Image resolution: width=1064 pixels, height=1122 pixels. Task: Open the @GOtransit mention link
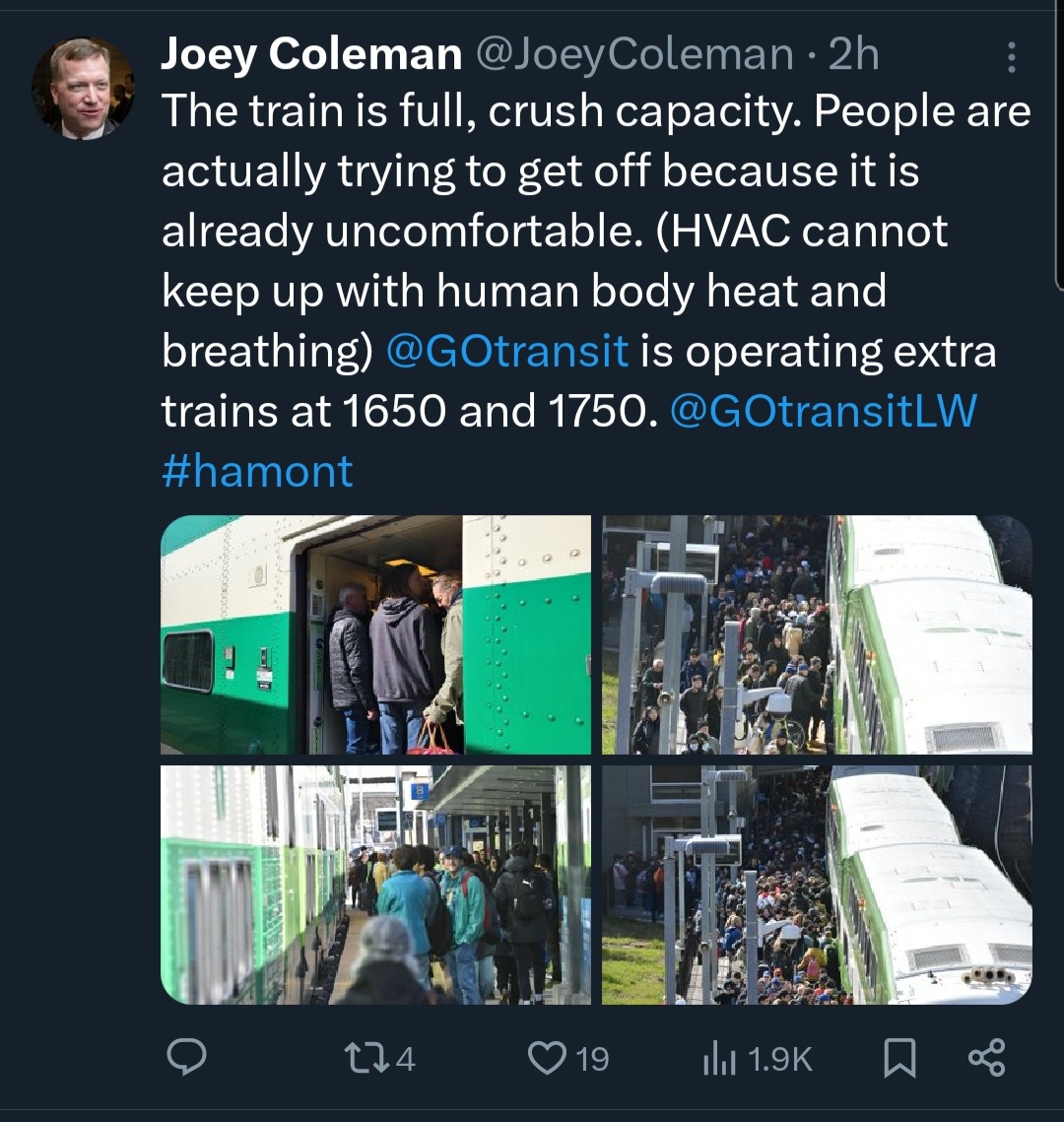pyautogui.click(x=506, y=352)
